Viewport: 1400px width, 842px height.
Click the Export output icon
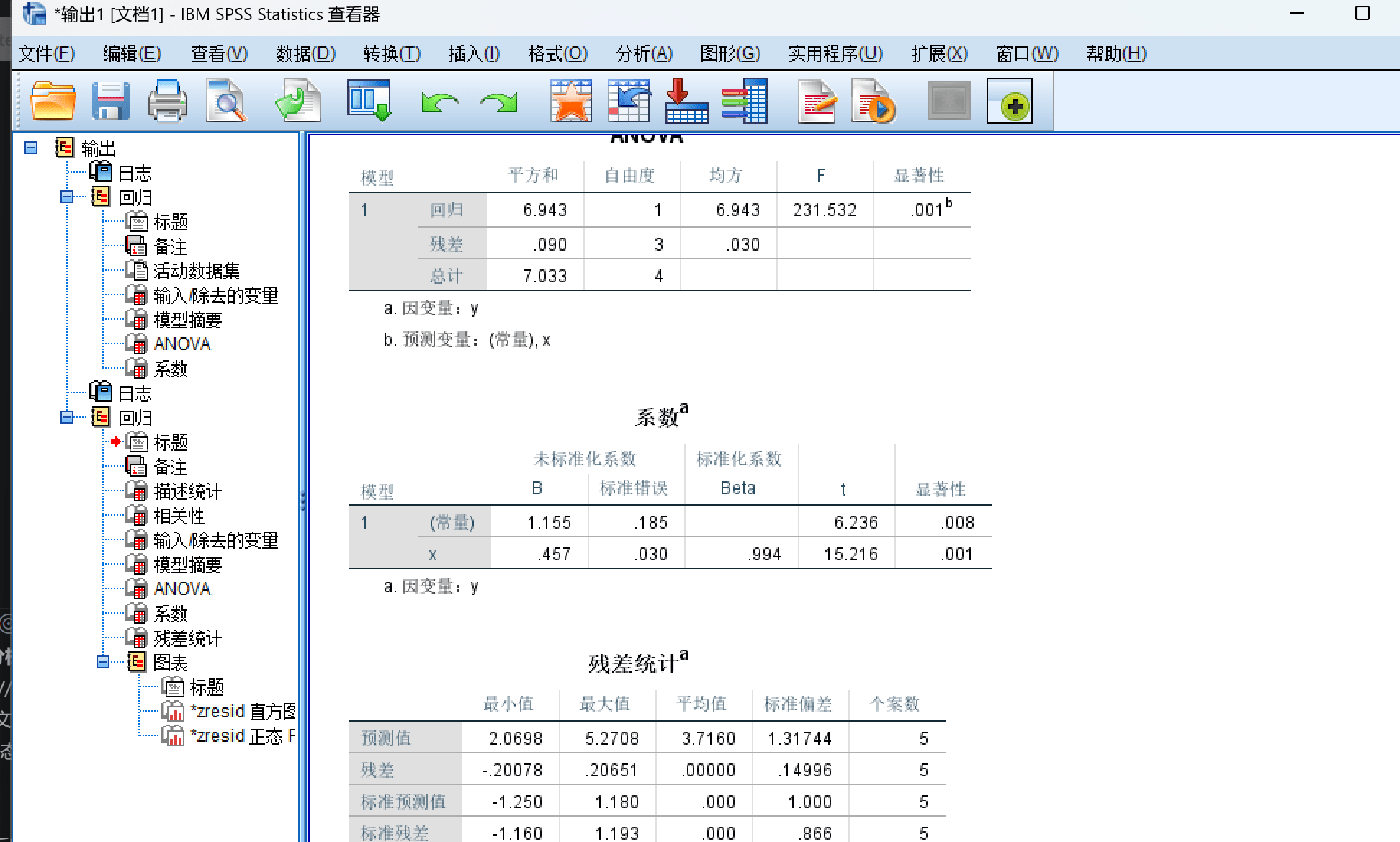pos(297,101)
